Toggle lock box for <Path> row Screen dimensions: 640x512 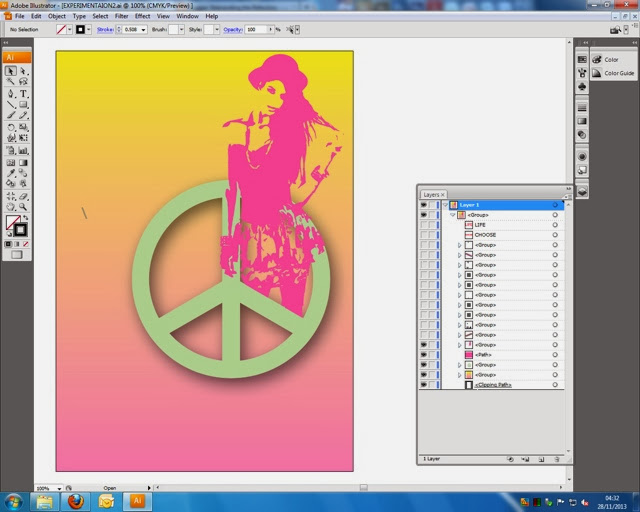tap(432, 355)
